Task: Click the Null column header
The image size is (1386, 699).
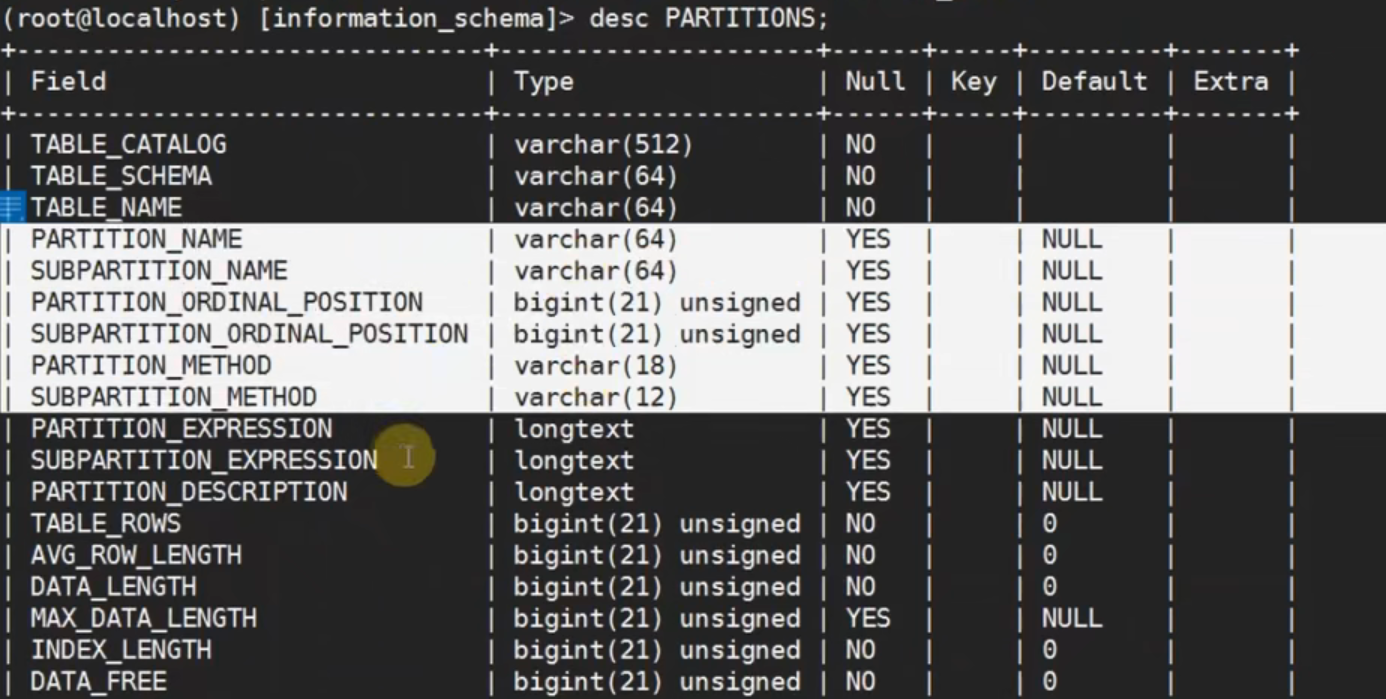Action: 875,81
